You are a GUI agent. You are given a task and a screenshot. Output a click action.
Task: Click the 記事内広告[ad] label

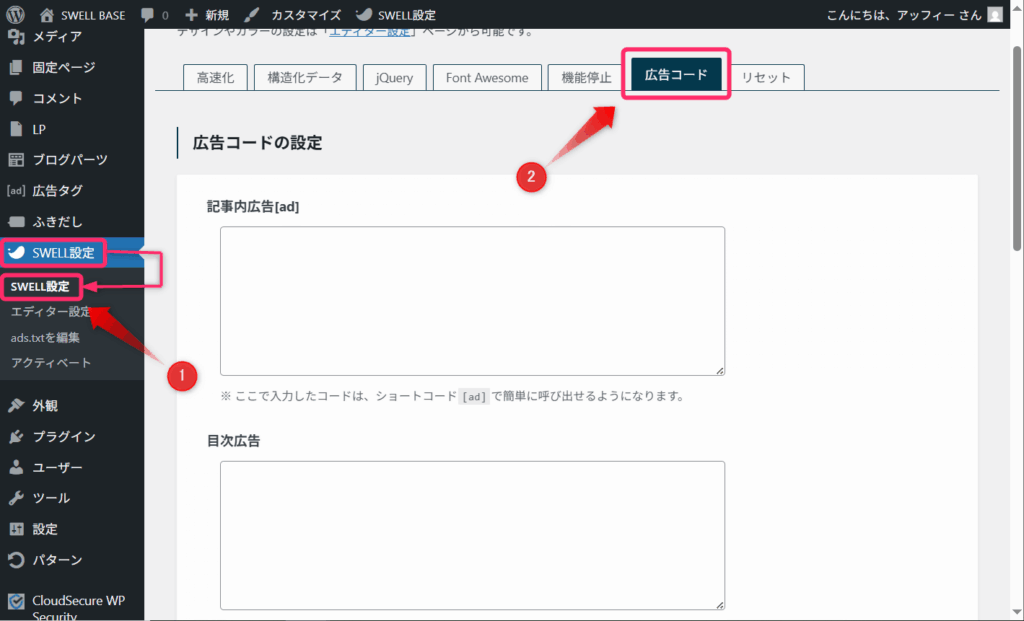(253, 206)
